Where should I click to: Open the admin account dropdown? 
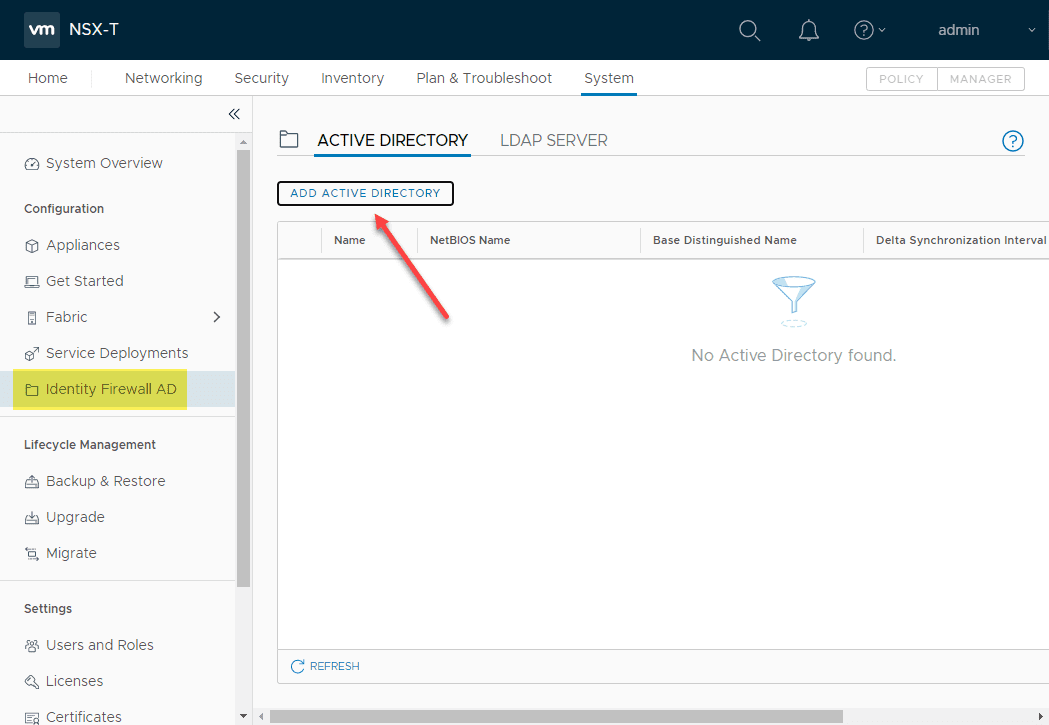pyautogui.click(x=958, y=30)
